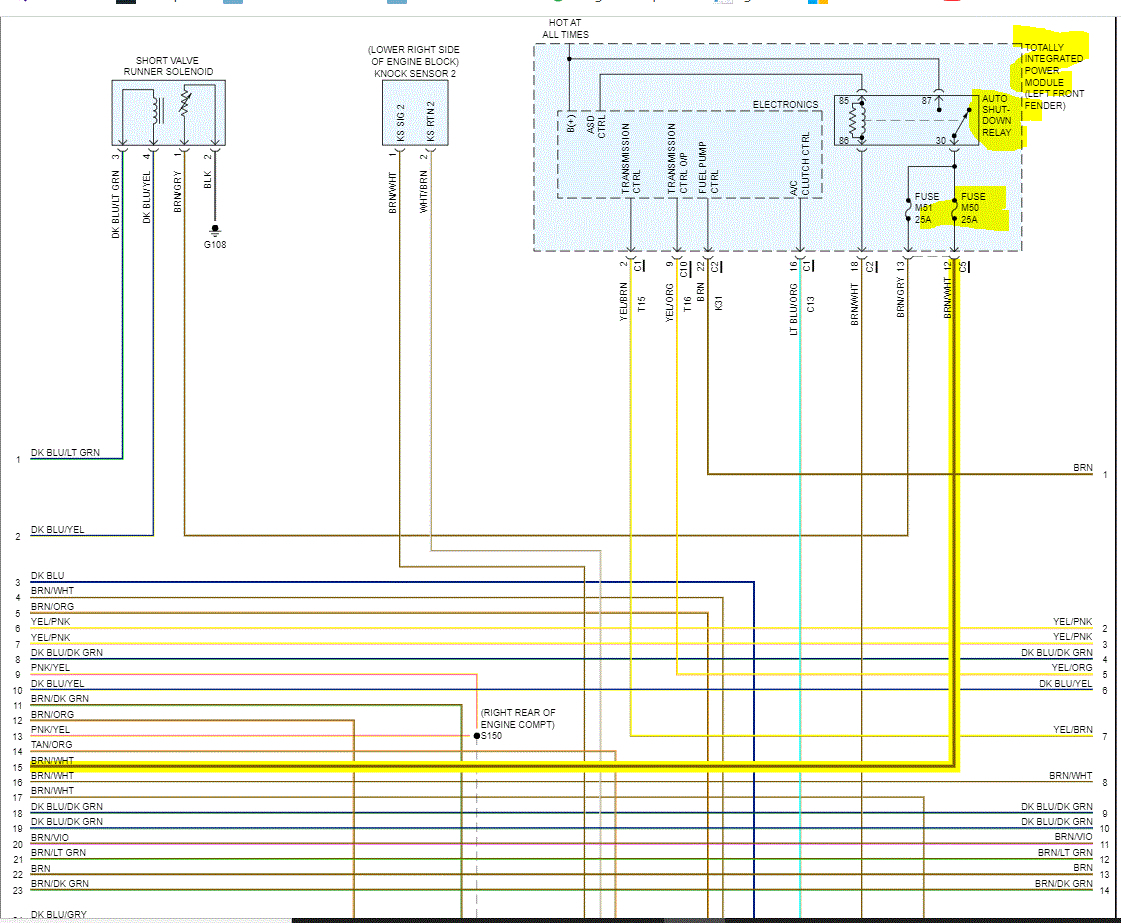This screenshot has width=1121, height=923.
Task: Click the B(+) terminal label
Action: pyautogui.click(x=571, y=123)
